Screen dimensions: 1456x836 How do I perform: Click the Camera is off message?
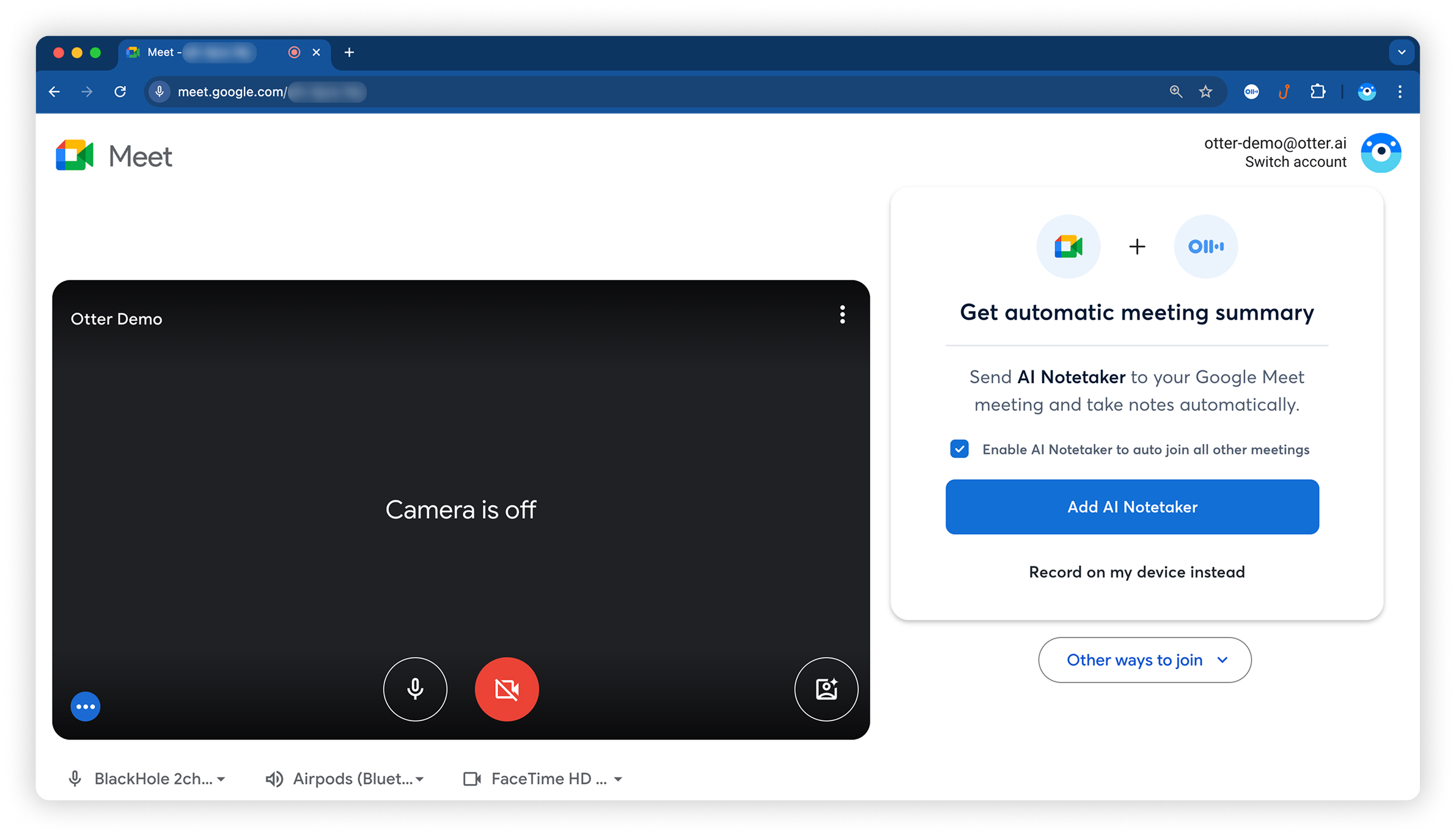pyautogui.click(x=461, y=510)
